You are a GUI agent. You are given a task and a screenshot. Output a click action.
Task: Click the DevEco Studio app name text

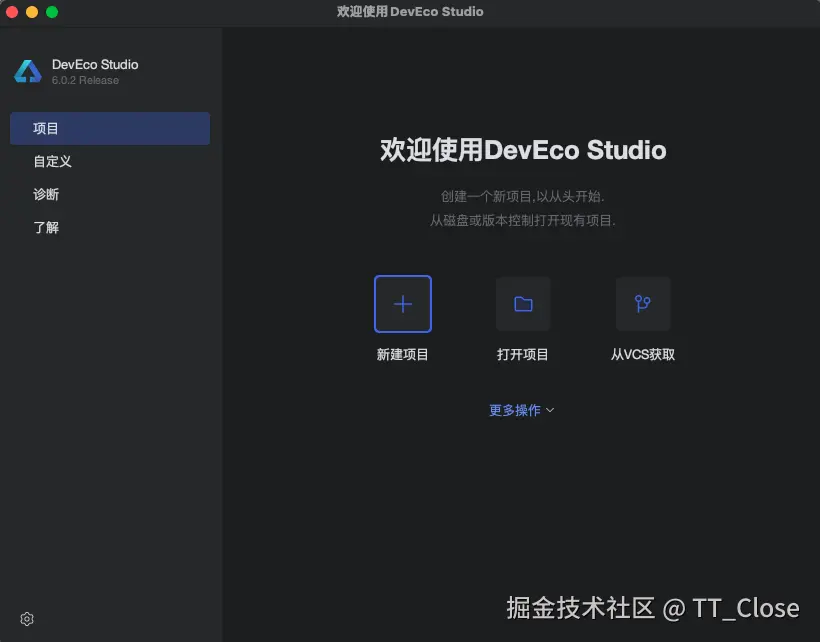click(x=95, y=64)
